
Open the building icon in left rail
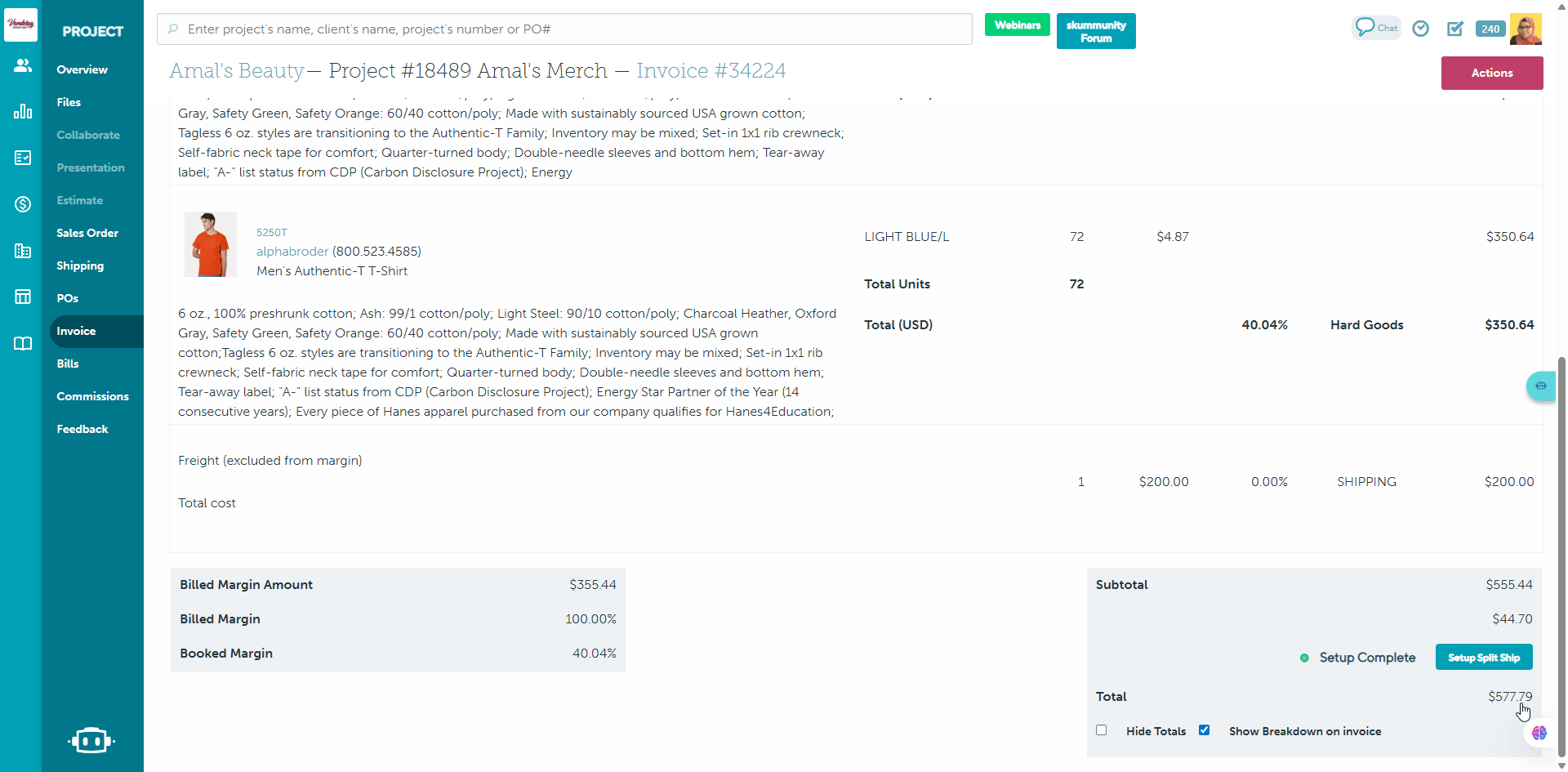click(x=23, y=251)
